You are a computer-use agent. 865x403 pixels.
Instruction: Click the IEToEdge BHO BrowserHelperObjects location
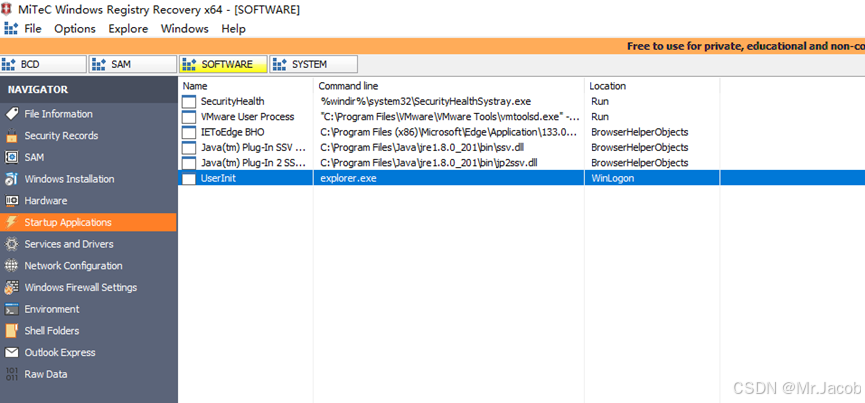[652, 132]
